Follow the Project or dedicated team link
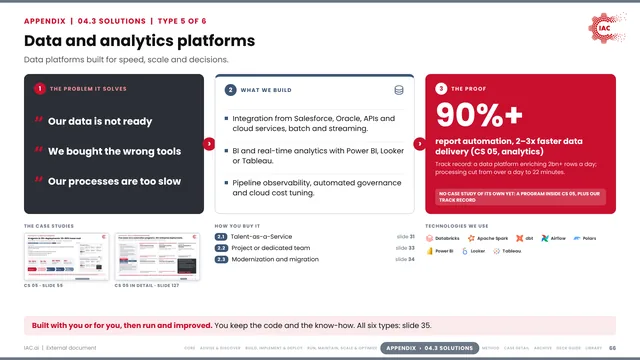640x360 pixels. click(x=271, y=248)
